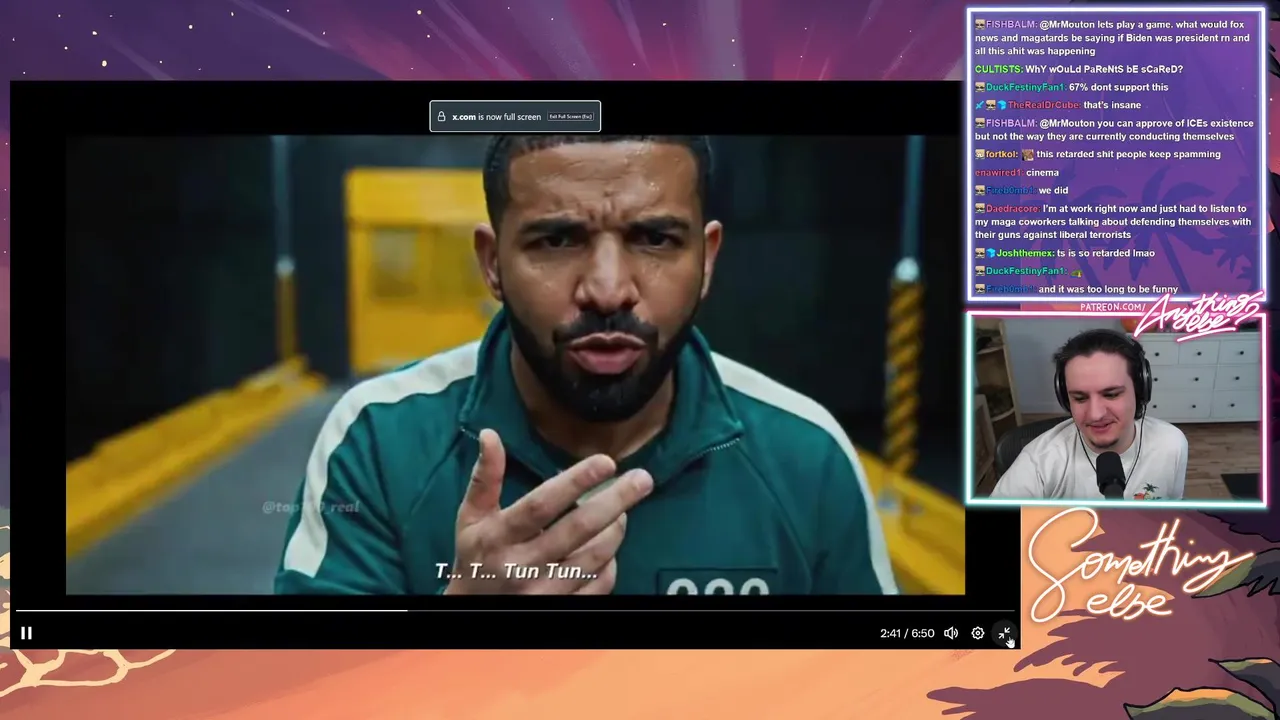The height and width of the screenshot is (720, 1280).
Task: Open video settings with the gear icon
Action: tap(978, 633)
